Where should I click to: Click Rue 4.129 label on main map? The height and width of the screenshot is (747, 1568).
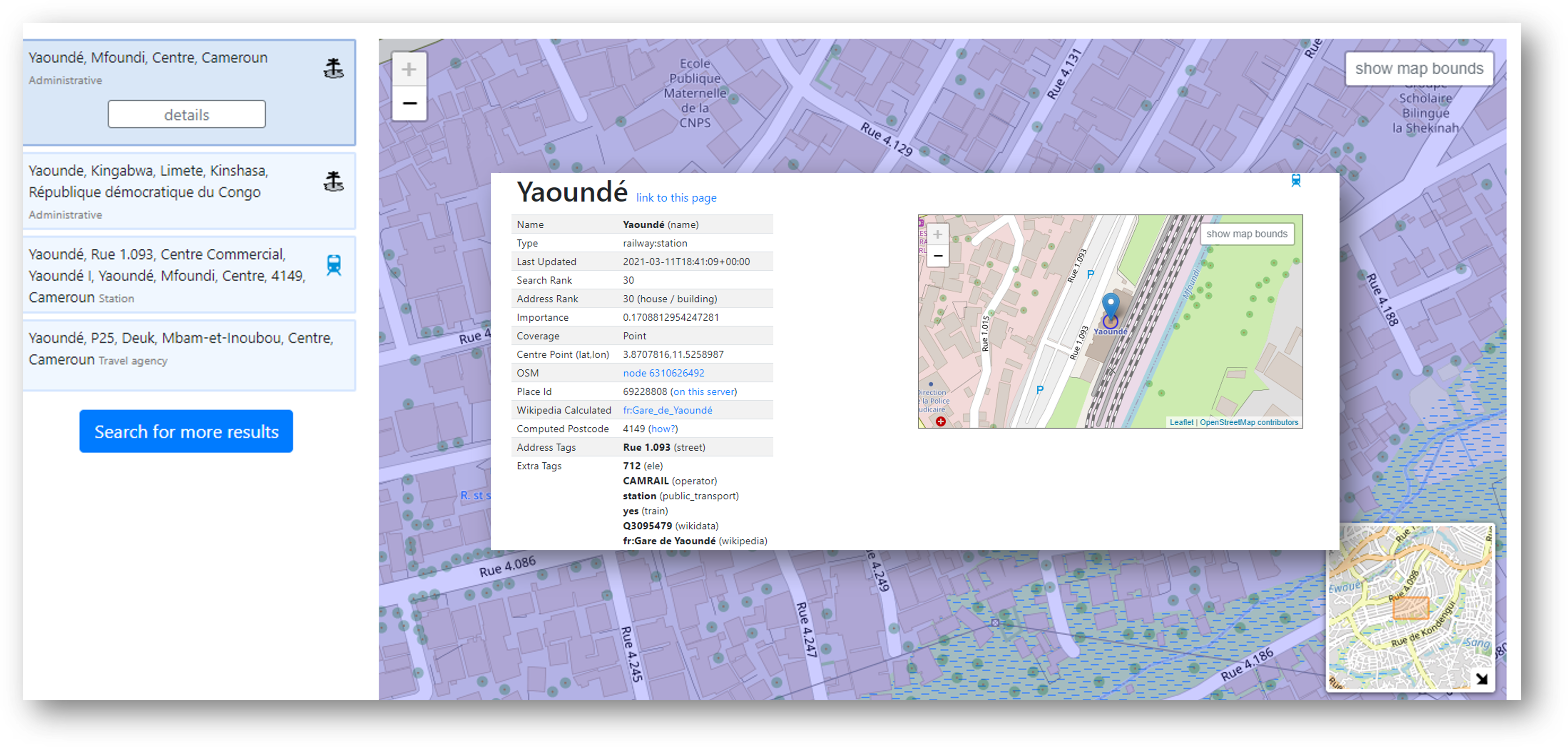tap(886, 139)
